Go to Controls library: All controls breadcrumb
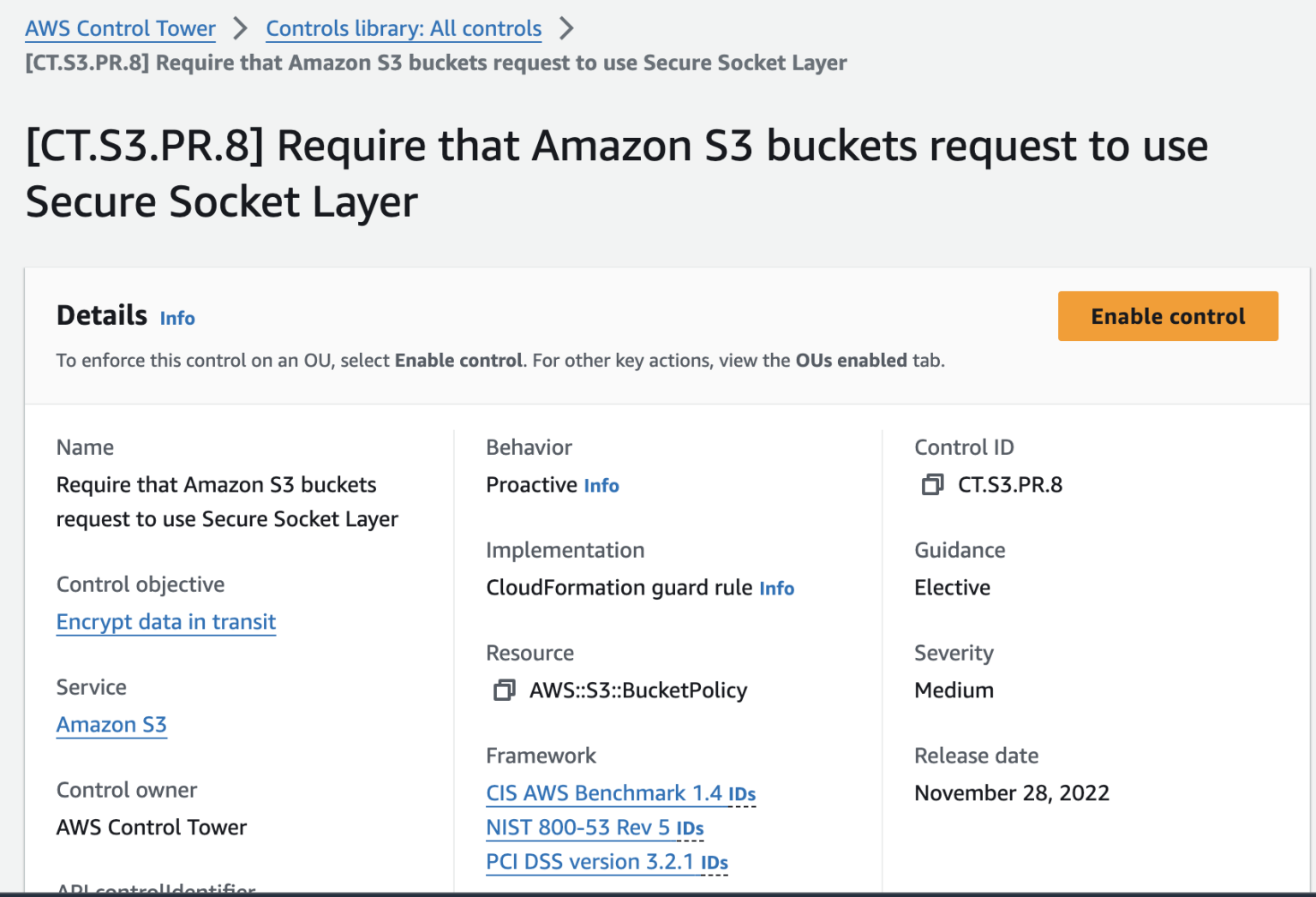Viewport: 1316px width, 897px height. point(404,28)
